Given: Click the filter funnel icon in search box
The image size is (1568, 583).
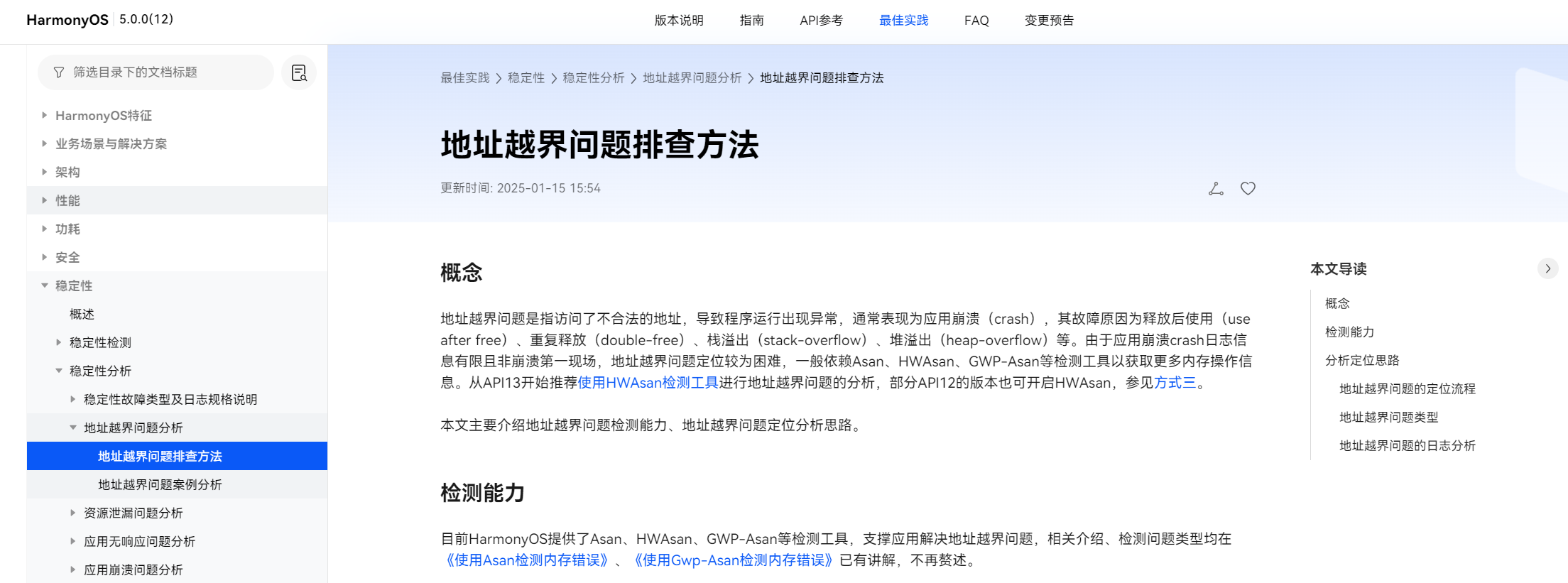Looking at the screenshot, I should (59, 72).
